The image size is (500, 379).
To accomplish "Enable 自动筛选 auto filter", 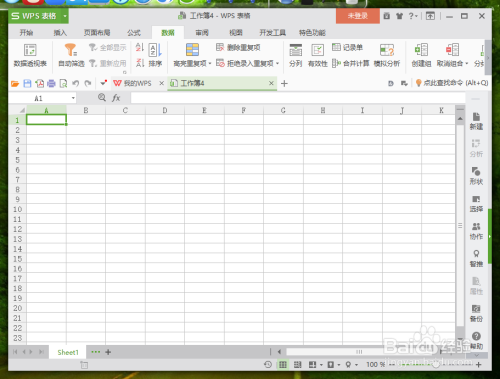I will point(71,55).
